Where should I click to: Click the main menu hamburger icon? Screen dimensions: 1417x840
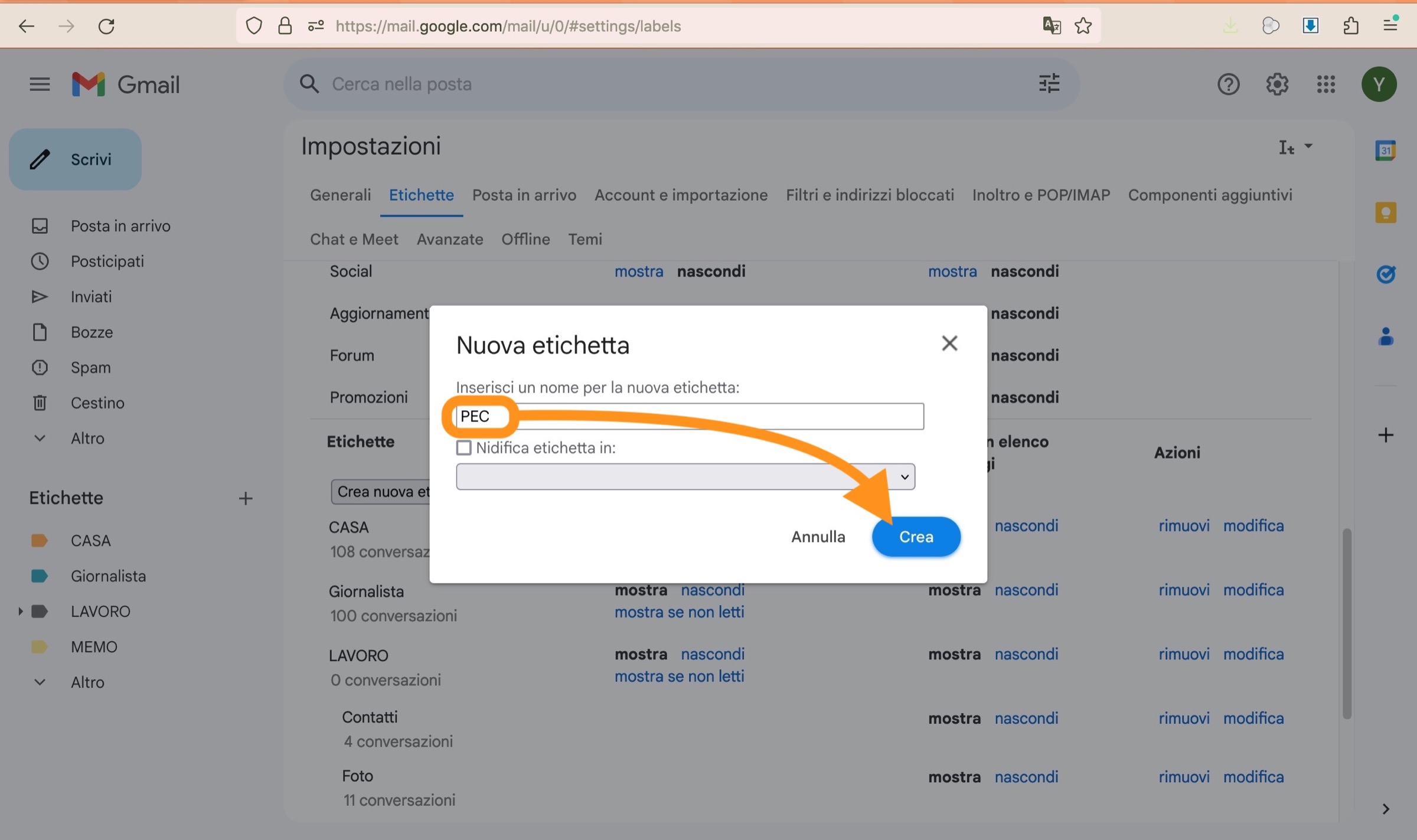click(x=40, y=84)
